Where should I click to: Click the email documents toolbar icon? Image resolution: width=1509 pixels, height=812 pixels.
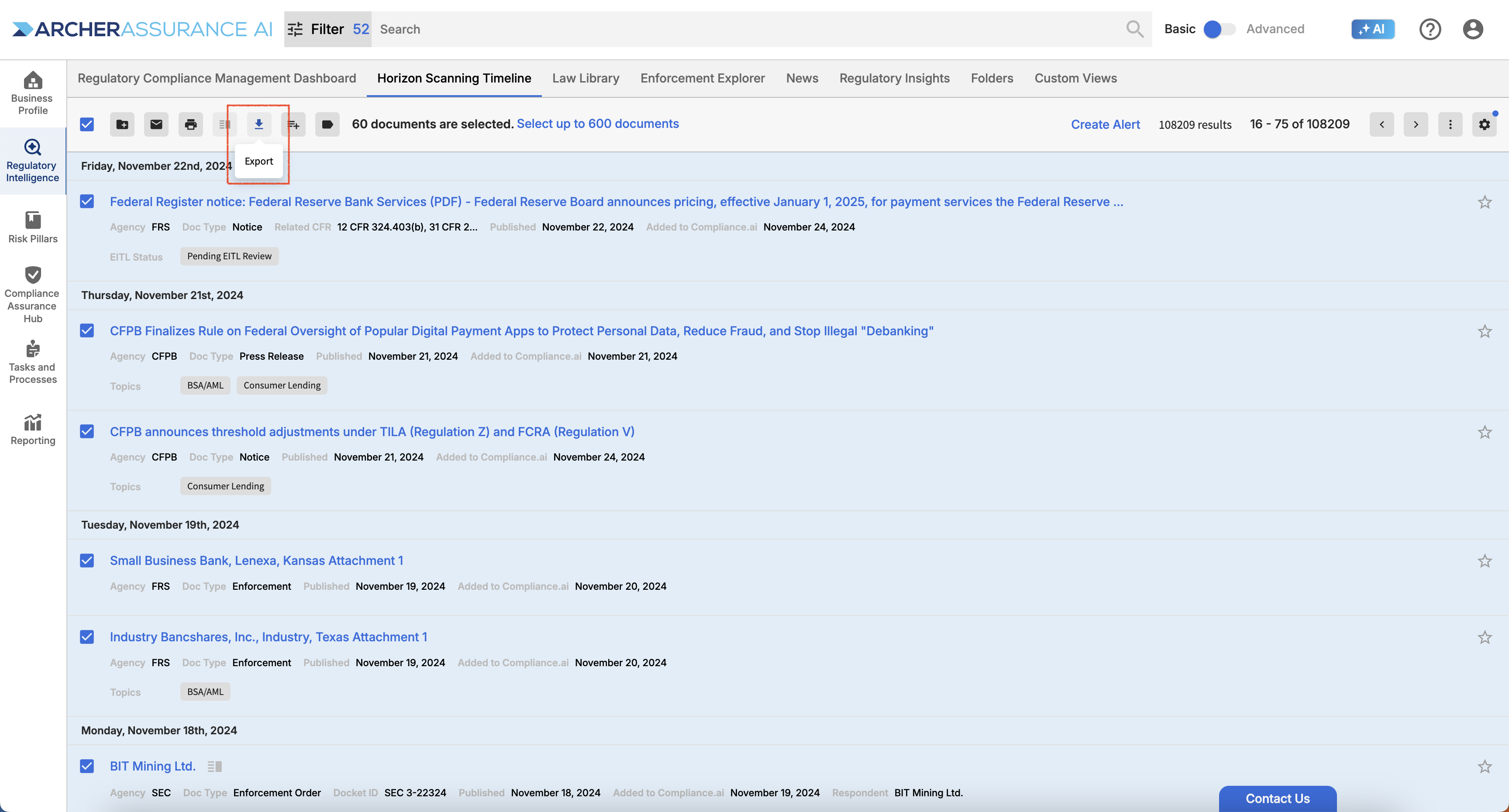coord(156,124)
